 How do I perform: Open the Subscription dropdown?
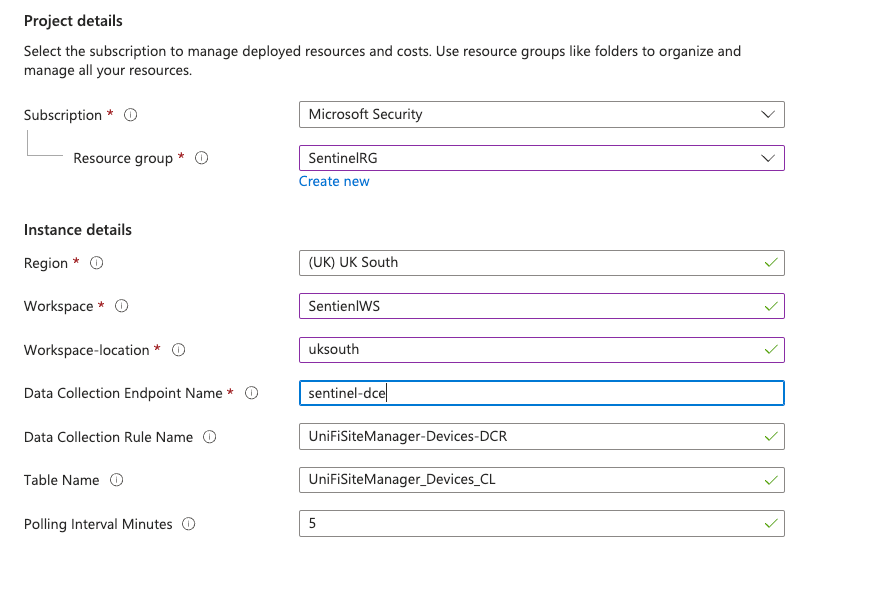pos(540,115)
